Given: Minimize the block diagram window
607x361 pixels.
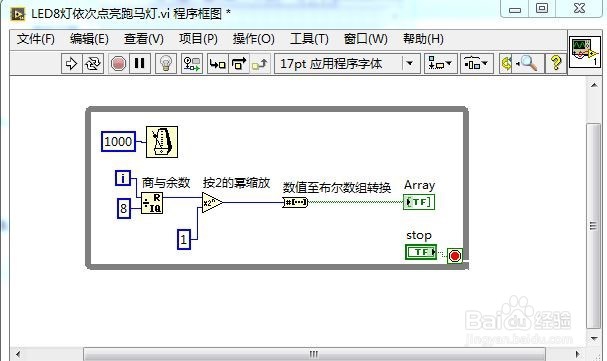Looking at the screenshot, I should coord(514,9).
